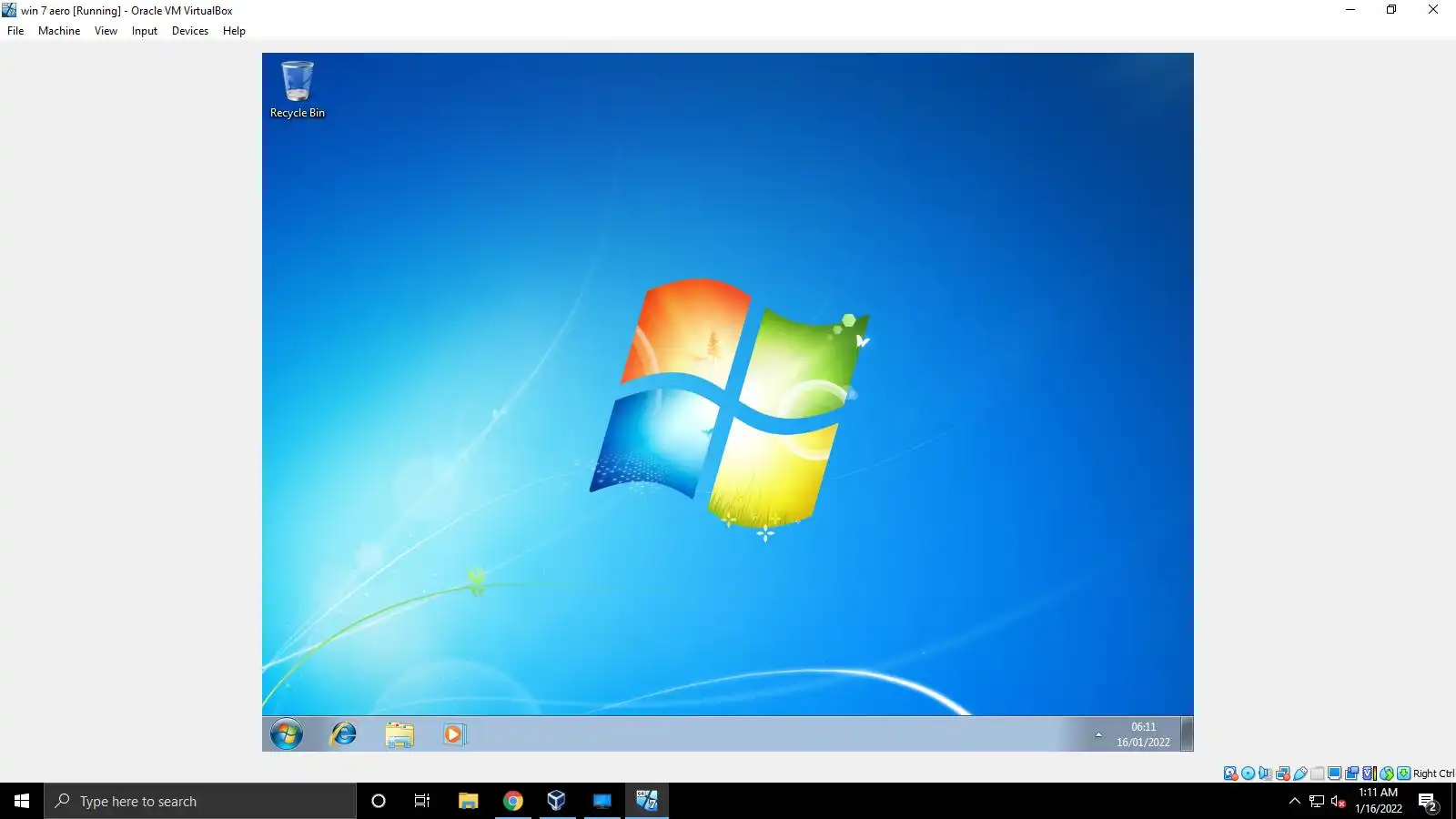Image resolution: width=1456 pixels, height=819 pixels.
Task: Open the Devices menu
Action: [190, 31]
